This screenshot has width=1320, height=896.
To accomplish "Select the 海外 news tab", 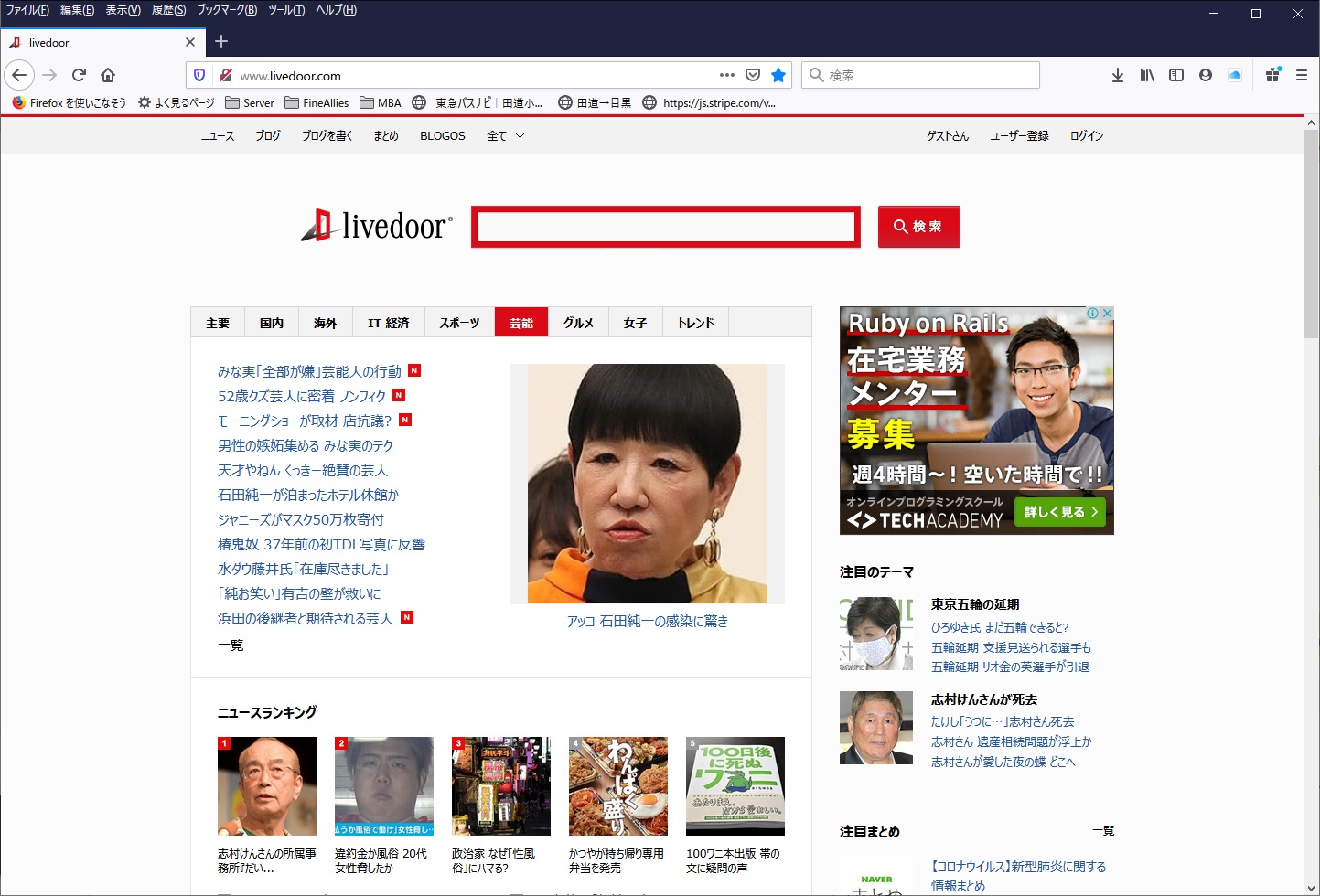I will [326, 323].
